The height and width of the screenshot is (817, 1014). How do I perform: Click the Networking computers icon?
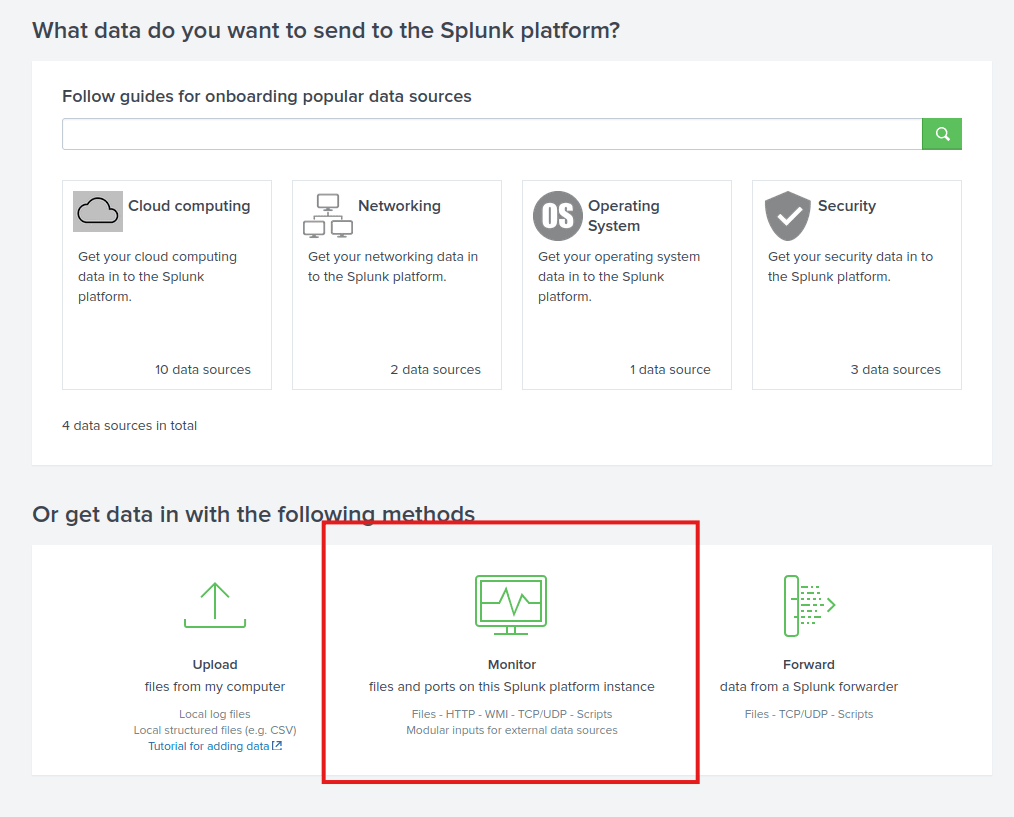(328, 215)
